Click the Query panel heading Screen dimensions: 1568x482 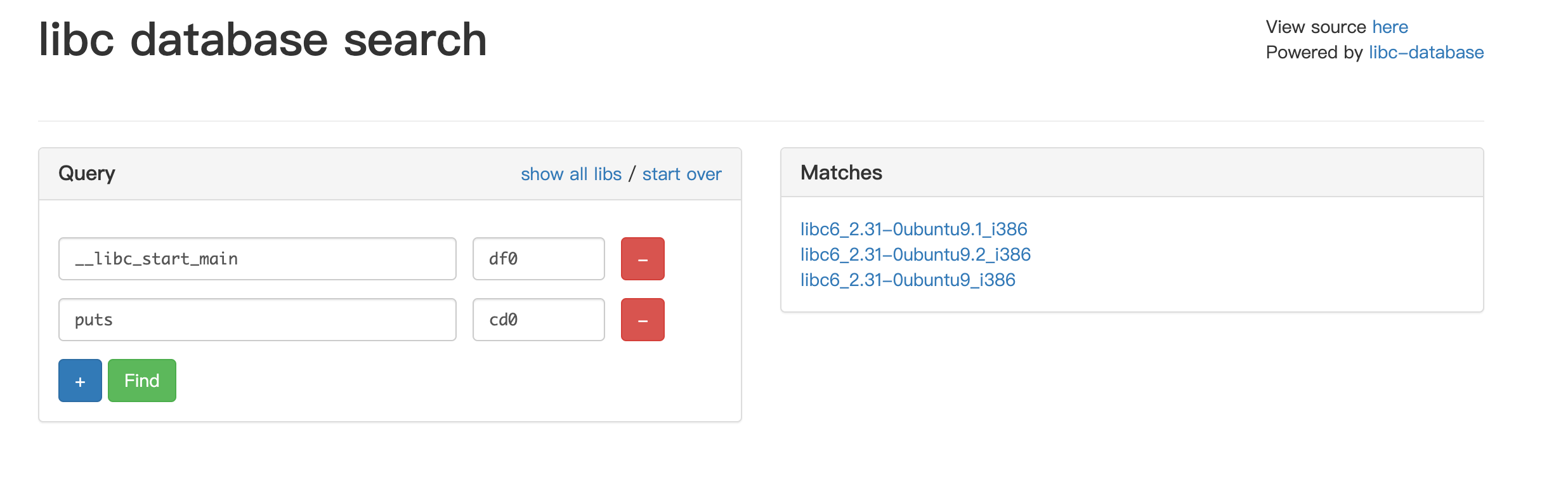pos(87,173)
